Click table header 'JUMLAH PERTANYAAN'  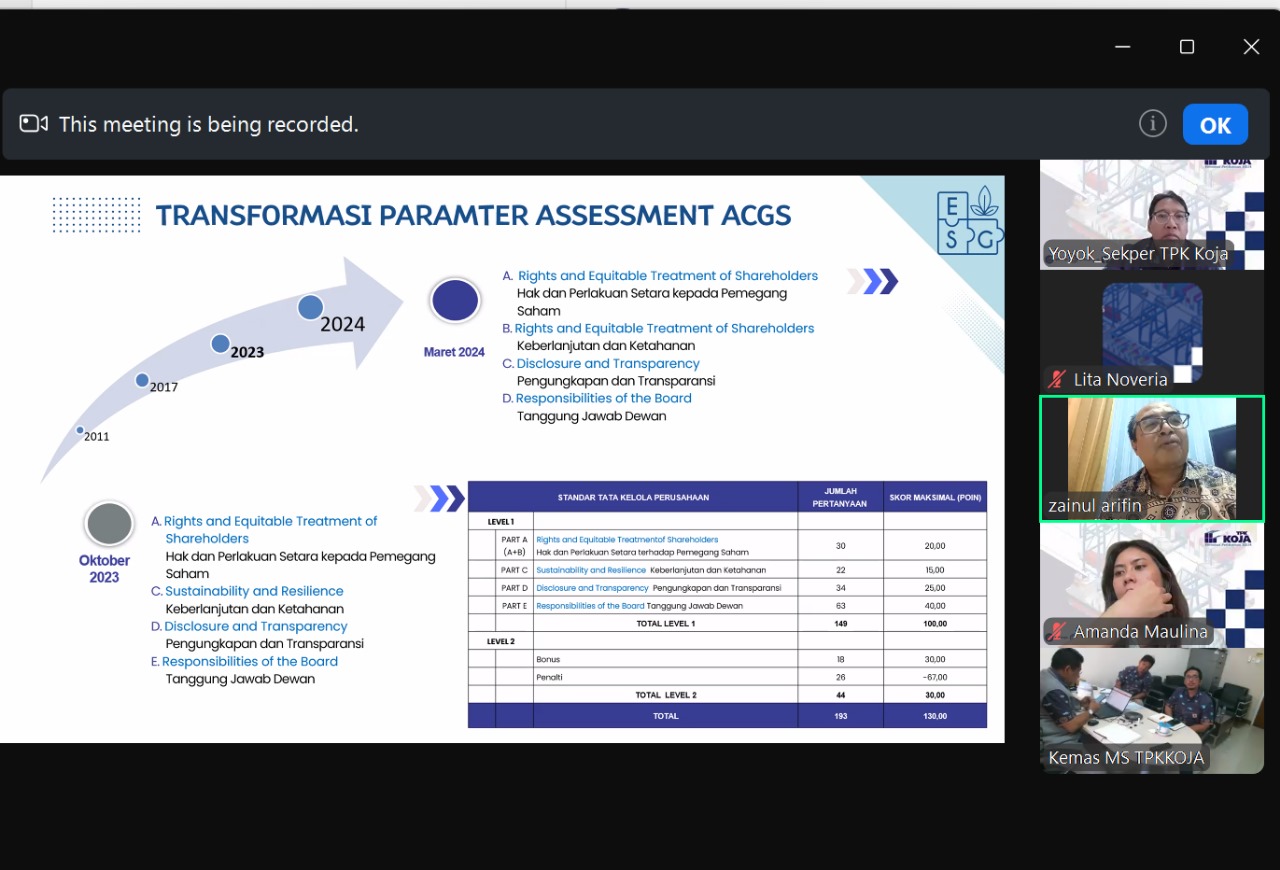[840, 497]
